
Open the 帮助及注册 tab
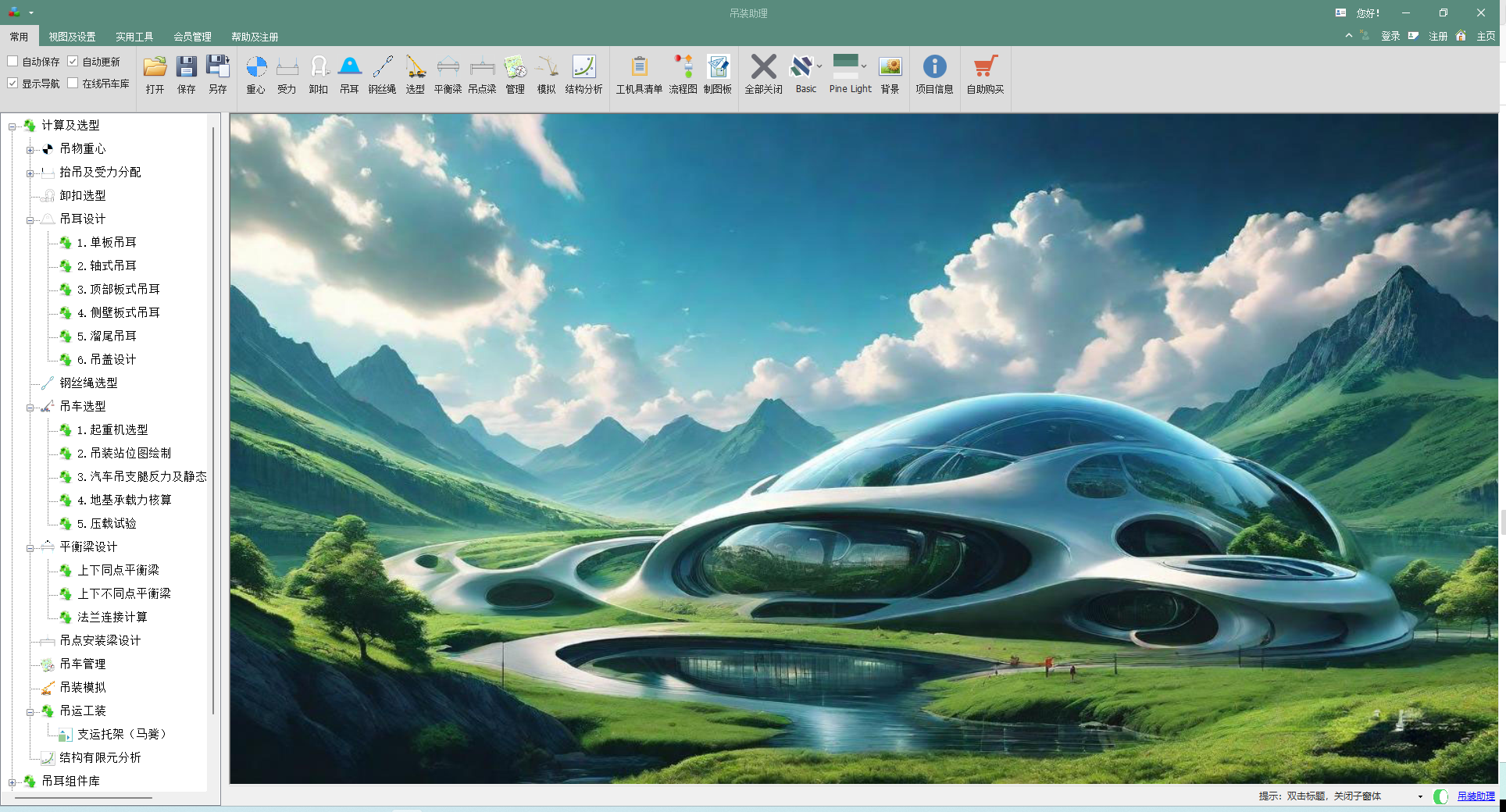[x=255, y=37]
